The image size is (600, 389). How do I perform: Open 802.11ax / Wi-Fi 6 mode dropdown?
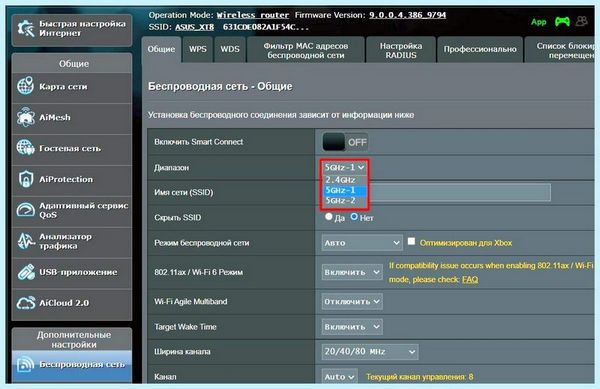pyautogui.click(x=352, y=272)
